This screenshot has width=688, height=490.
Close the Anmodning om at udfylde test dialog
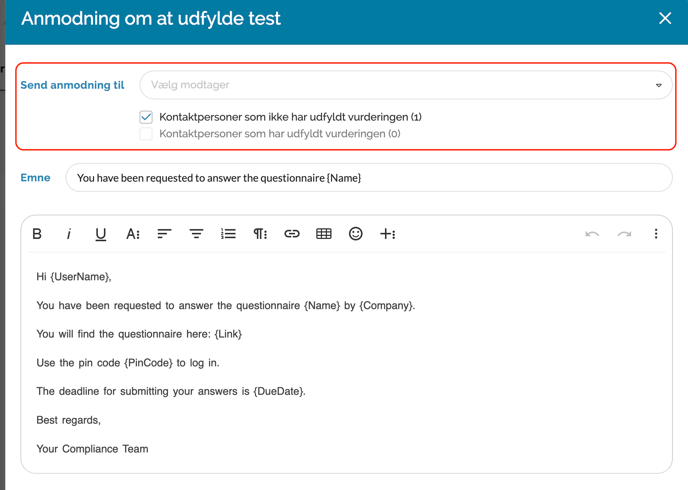(x=665, y=18)
